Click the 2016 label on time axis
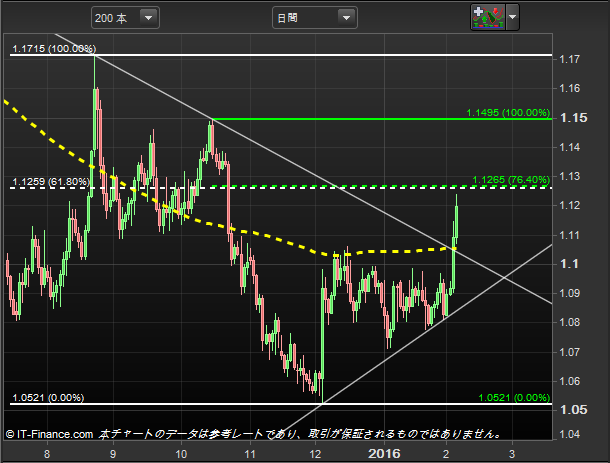The height and width of the screenshot is (463, 610). (x=384, y=454)
